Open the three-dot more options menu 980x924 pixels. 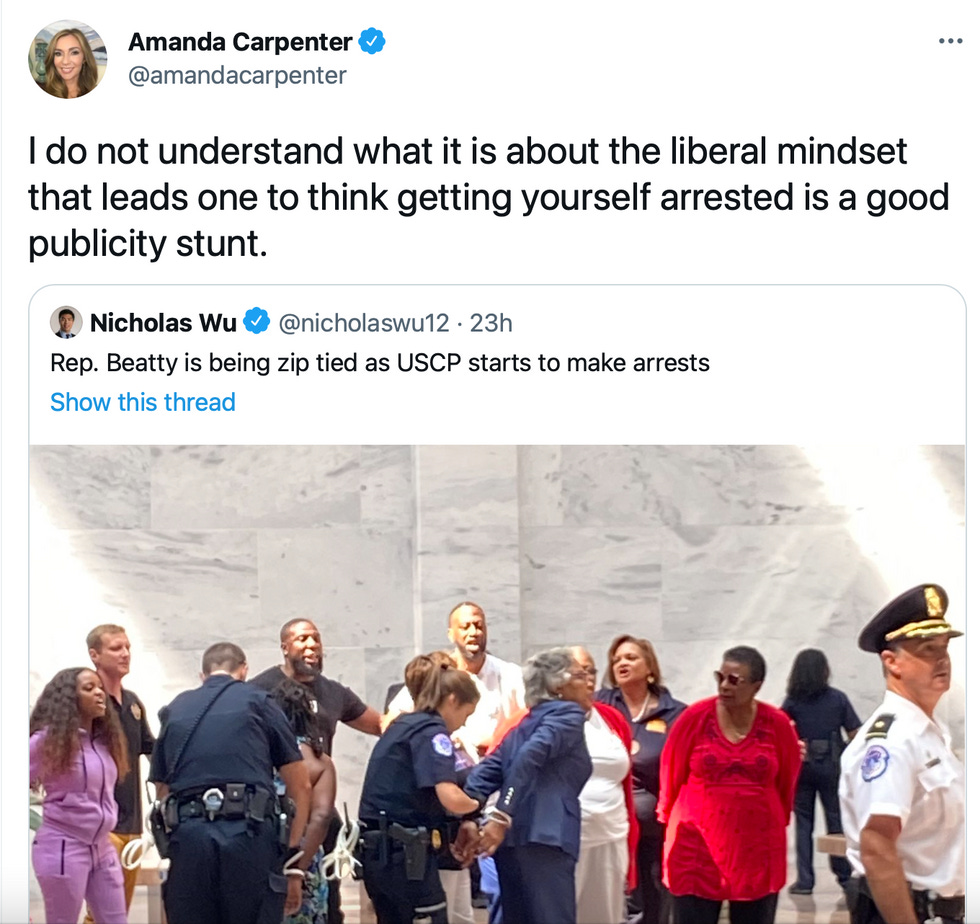tap(951, 41)
